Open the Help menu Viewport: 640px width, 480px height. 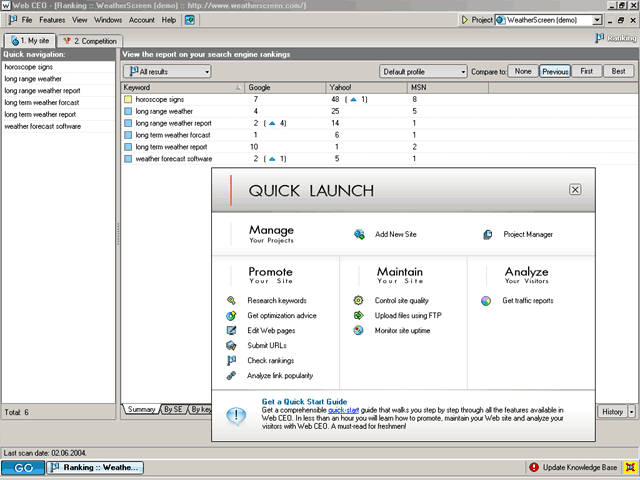pos(169,20)
